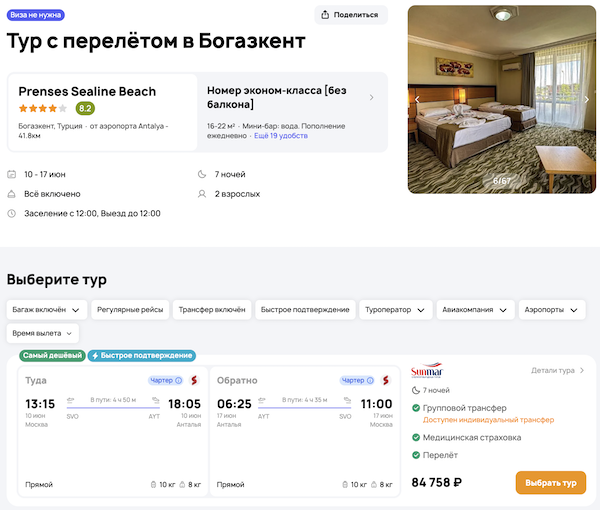Open Детали тура link
The height and width of the screenshot is (510, 600).
pos(557,371)
